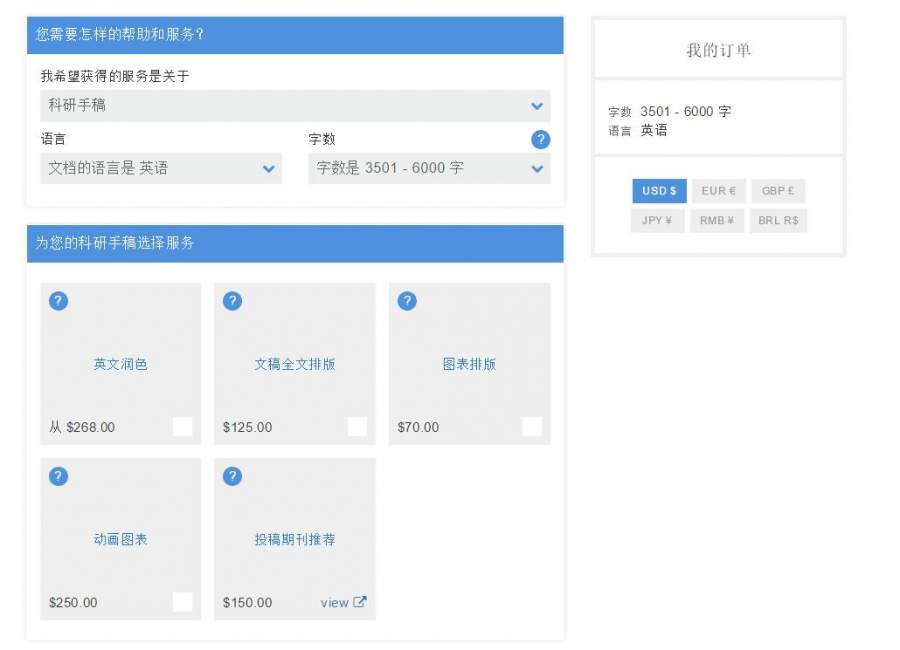Image resolution: width=900 pixels, height=650 pixels.
Task: Select GBP £ currency
Action: (x=777, y=191)
